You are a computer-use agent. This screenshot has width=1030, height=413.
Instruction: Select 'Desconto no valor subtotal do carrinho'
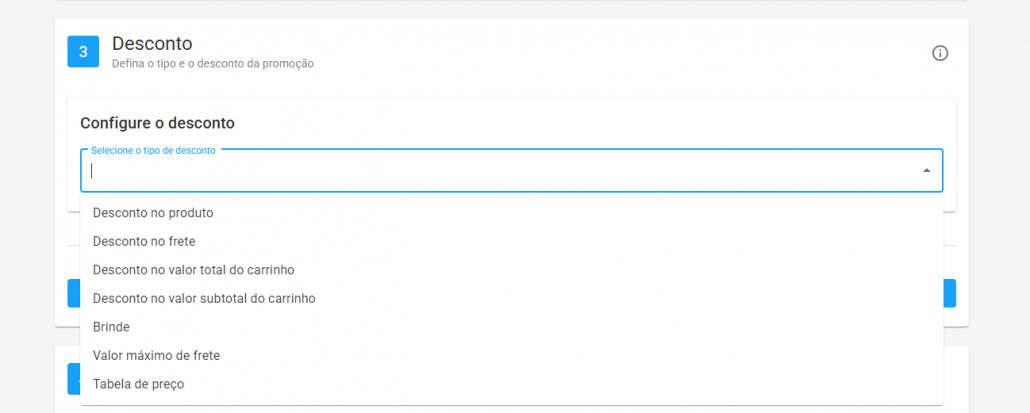[204, 298]
